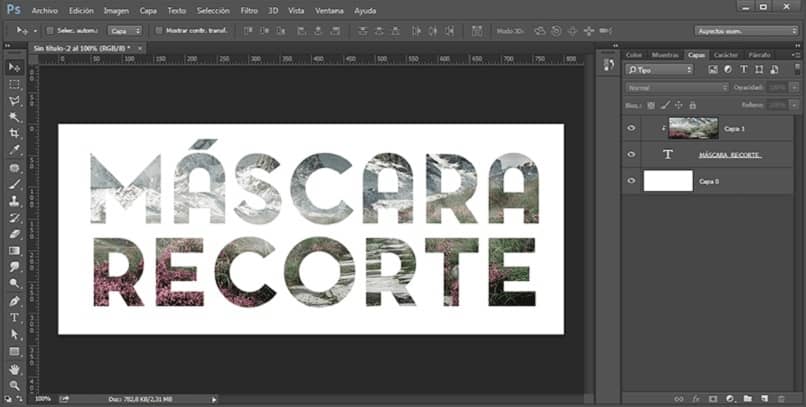Viewport: 806px width, 407px height.
Task: Select the Zoom tool in toolbox
Action: [x=14, y=385]
